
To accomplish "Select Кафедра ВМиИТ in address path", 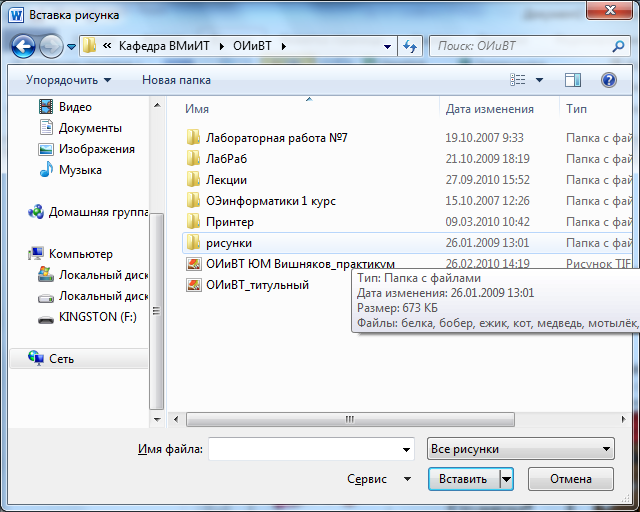I will pos(164,46).
